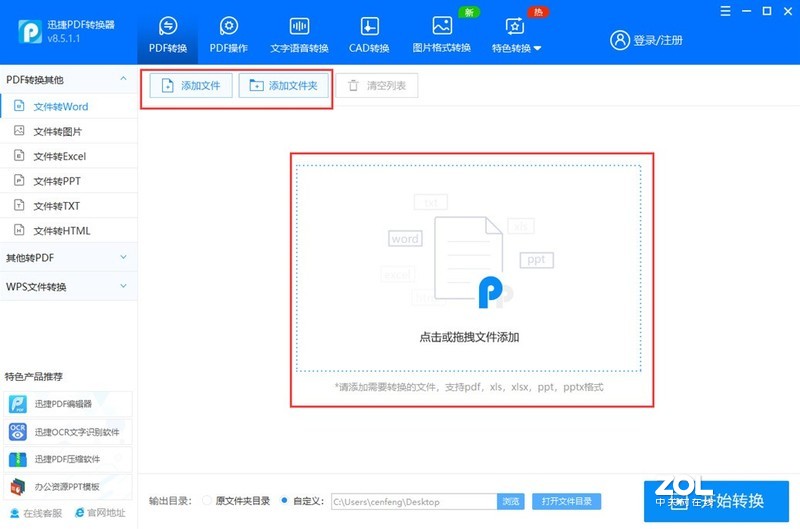Screen dimensions: 800x529
Task: Select 文件转PPT in sidebar
Action: (69, 181)
